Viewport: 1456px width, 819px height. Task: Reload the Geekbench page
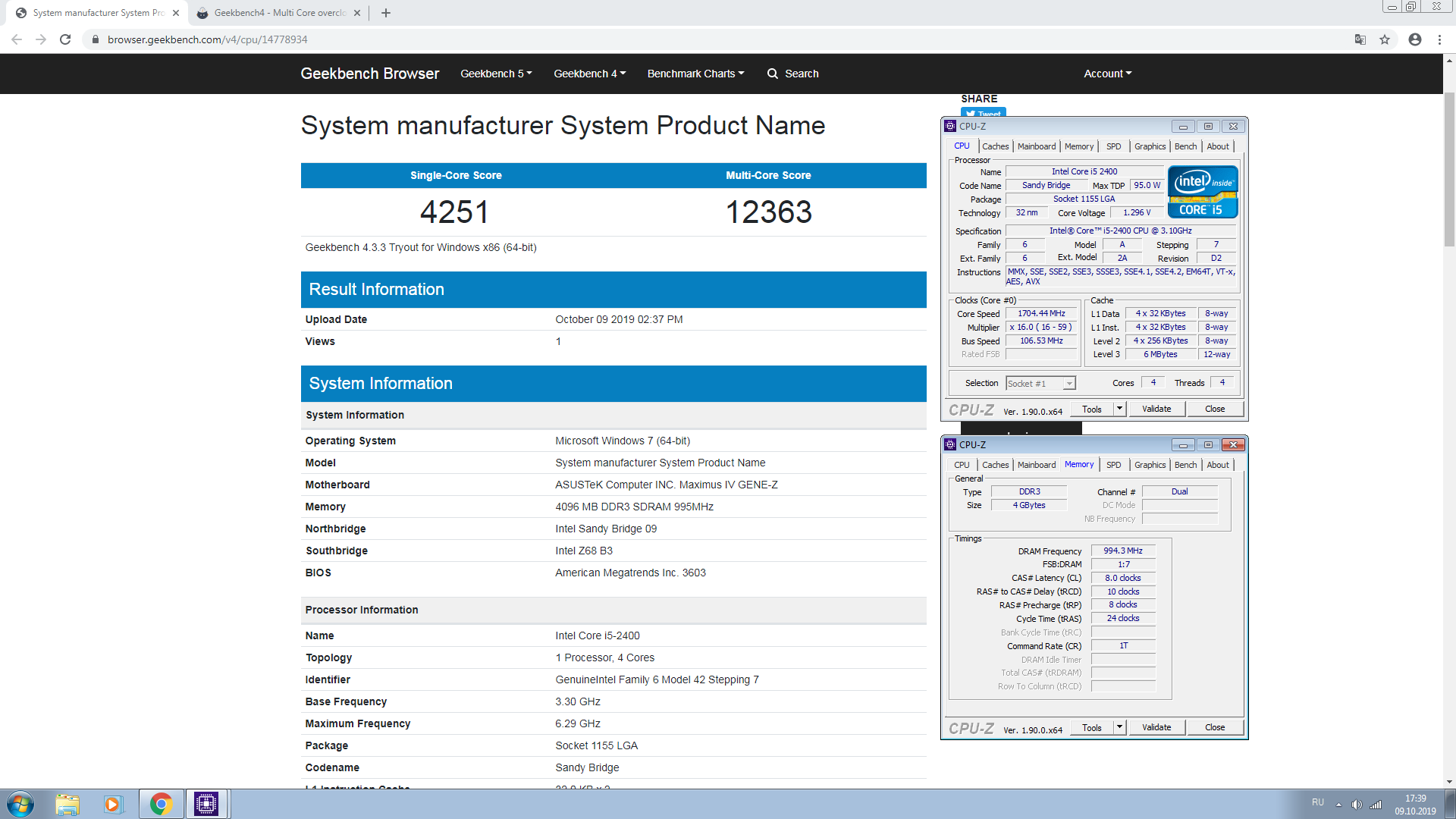point(65,39)
